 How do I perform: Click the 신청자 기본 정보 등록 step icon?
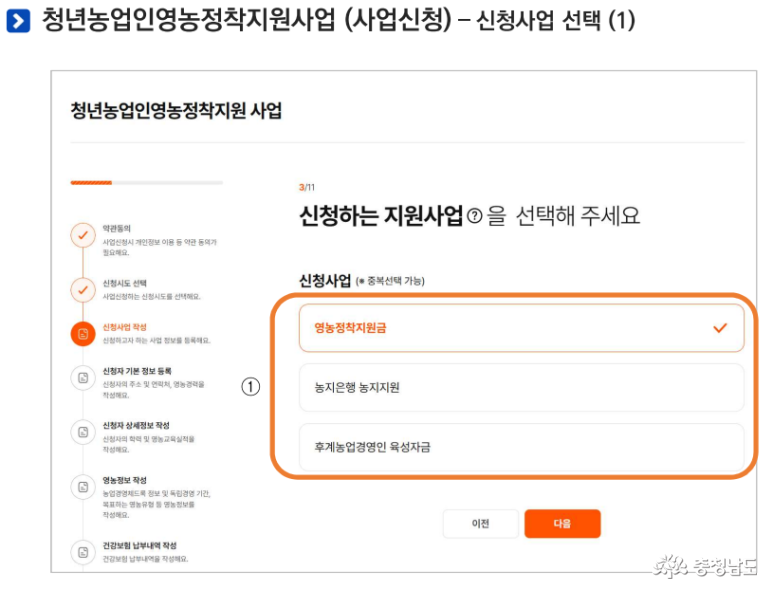point(83,378)
